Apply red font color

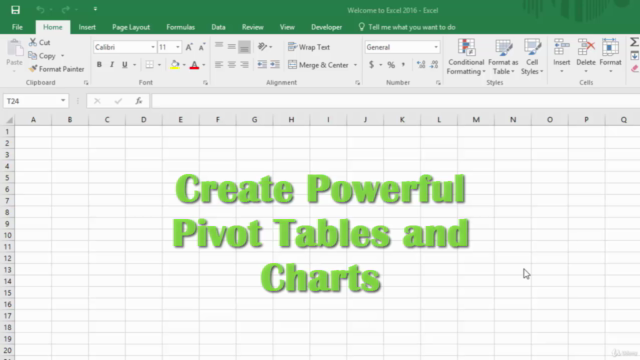[x=194, y=64]
